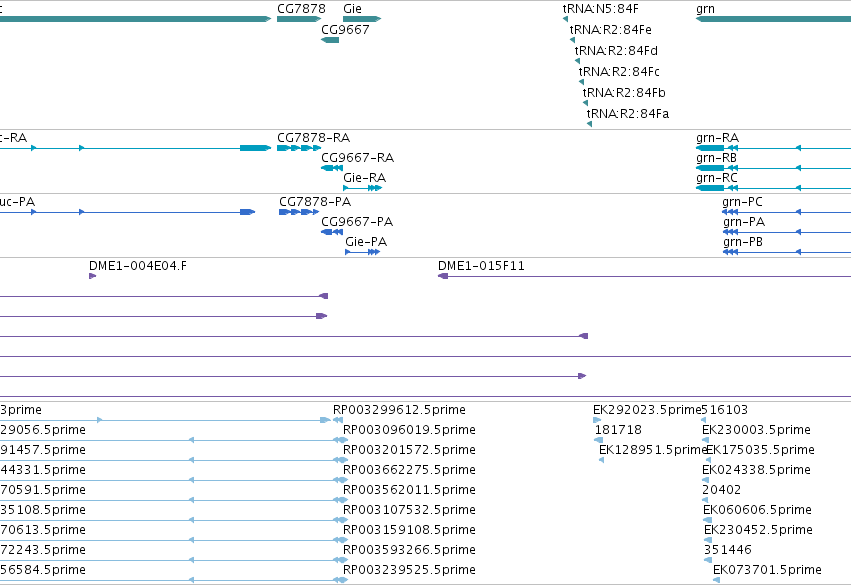This screenshot has height=585, width=851.
Task: Select the CG7878 gene bar
Action: pyautogui.click(x=299, y=19)
